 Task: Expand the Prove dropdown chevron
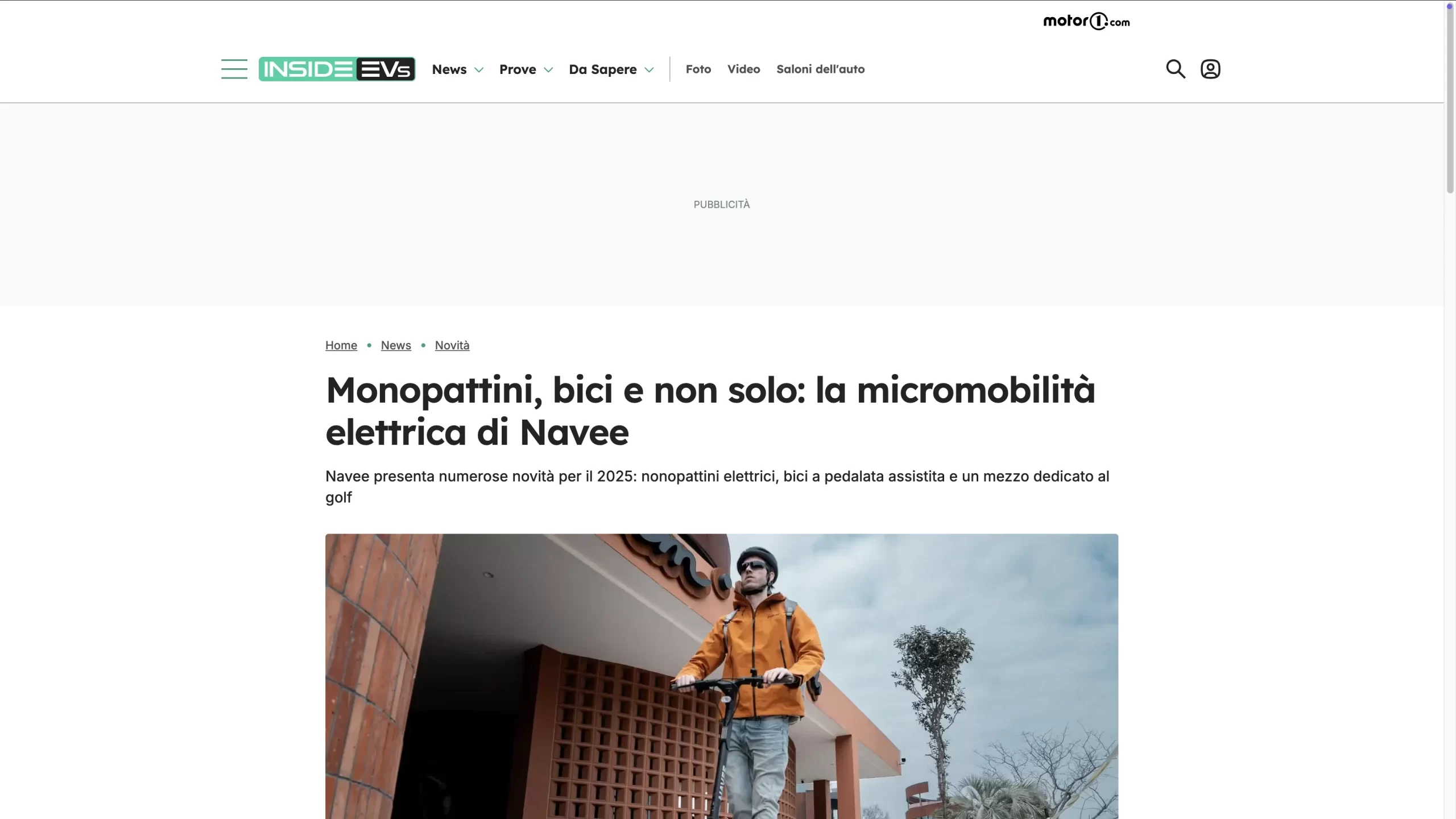548,70
